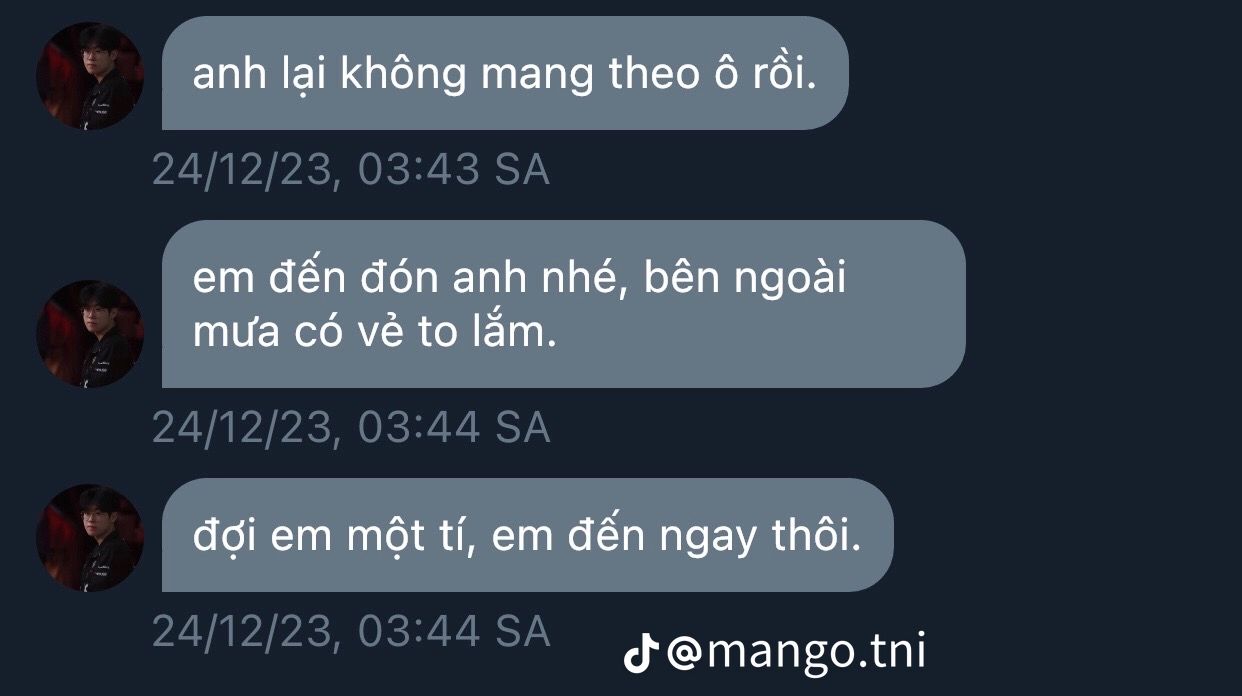1242x696 pixels.
Task: Click the text line 'mưa có vẻ to lắm.'
Action: (x=374, y=335)
